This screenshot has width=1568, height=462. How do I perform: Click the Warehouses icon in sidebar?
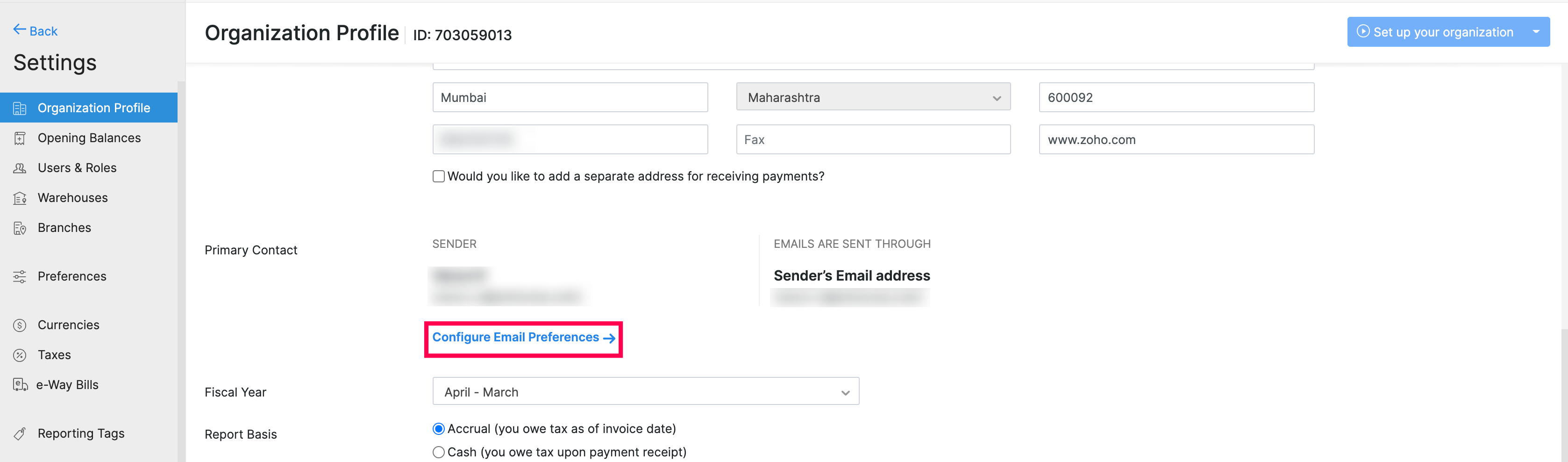coord(20,198)
